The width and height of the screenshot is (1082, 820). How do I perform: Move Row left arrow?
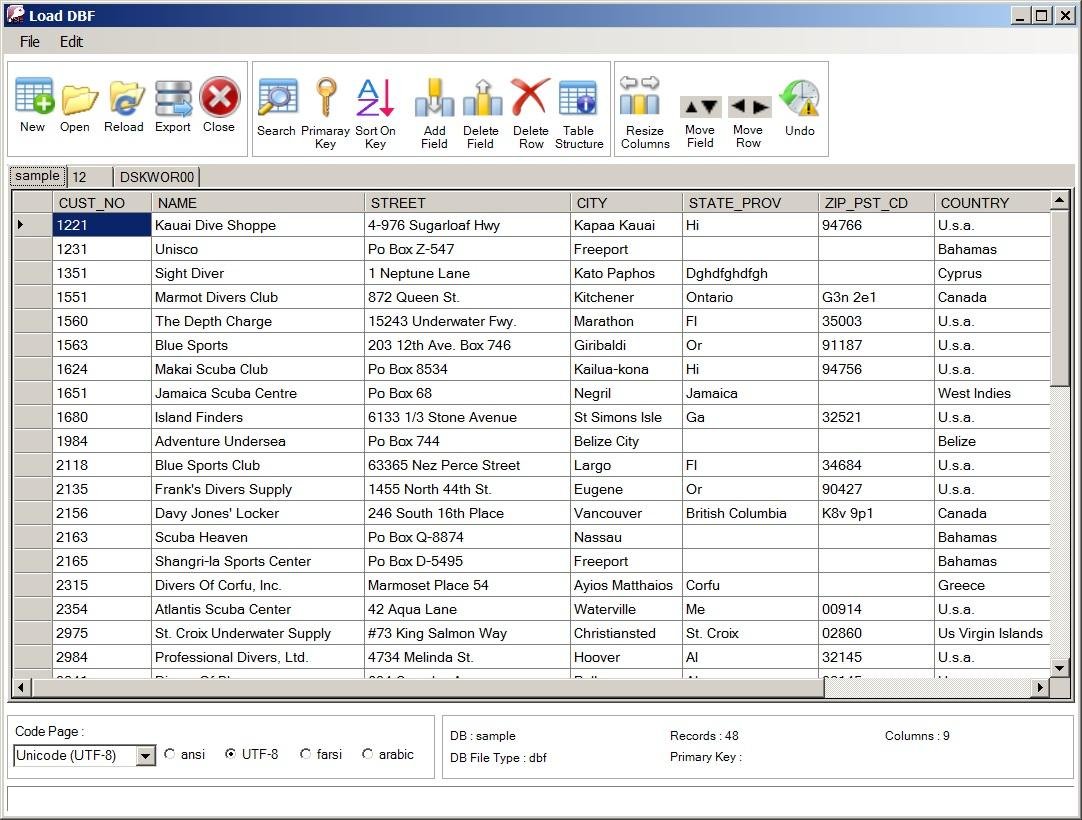tap(738, 106)
